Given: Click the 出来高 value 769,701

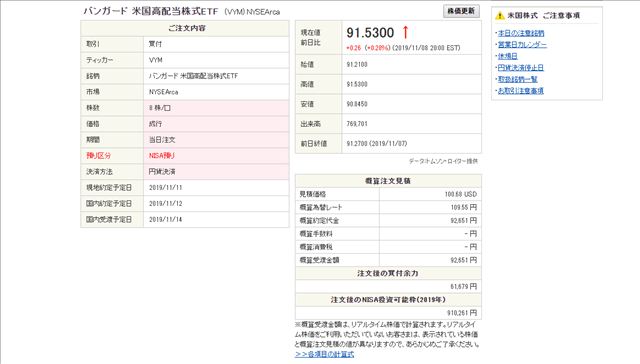Looking at the screenshot, I should tap(357, 124).
